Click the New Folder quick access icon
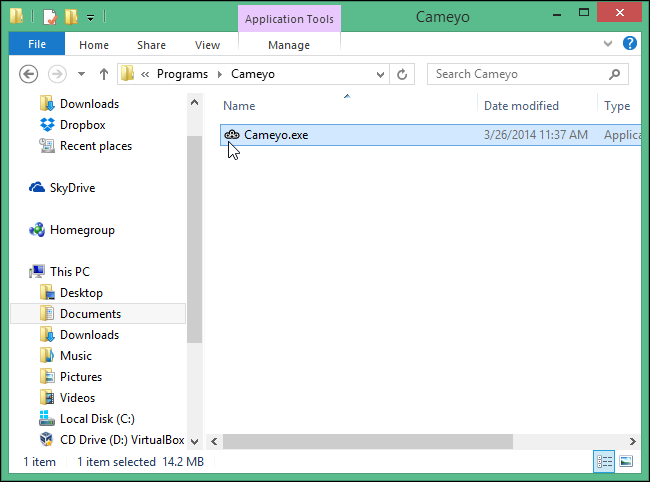 coord(71,17)
